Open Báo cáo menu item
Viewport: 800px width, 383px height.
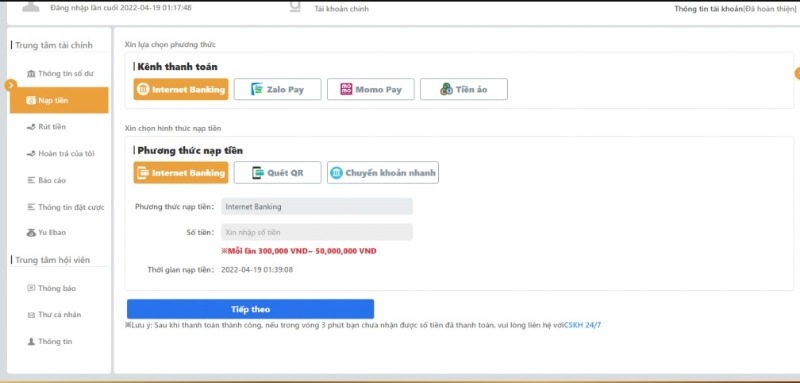[46, 180]
